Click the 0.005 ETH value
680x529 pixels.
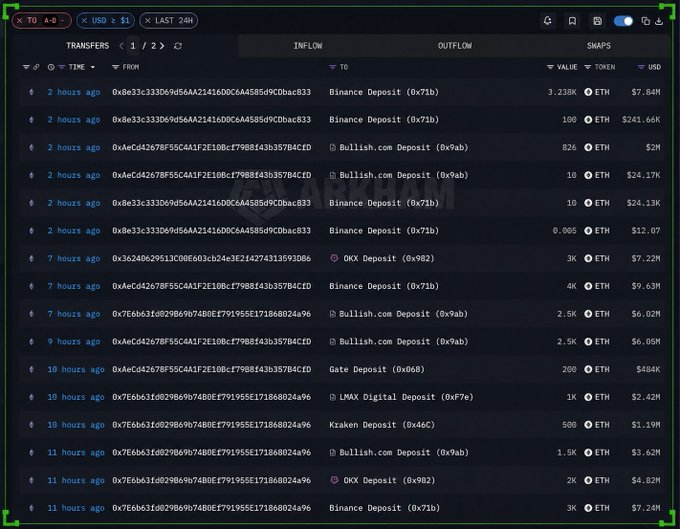click(x=565, y=231)
